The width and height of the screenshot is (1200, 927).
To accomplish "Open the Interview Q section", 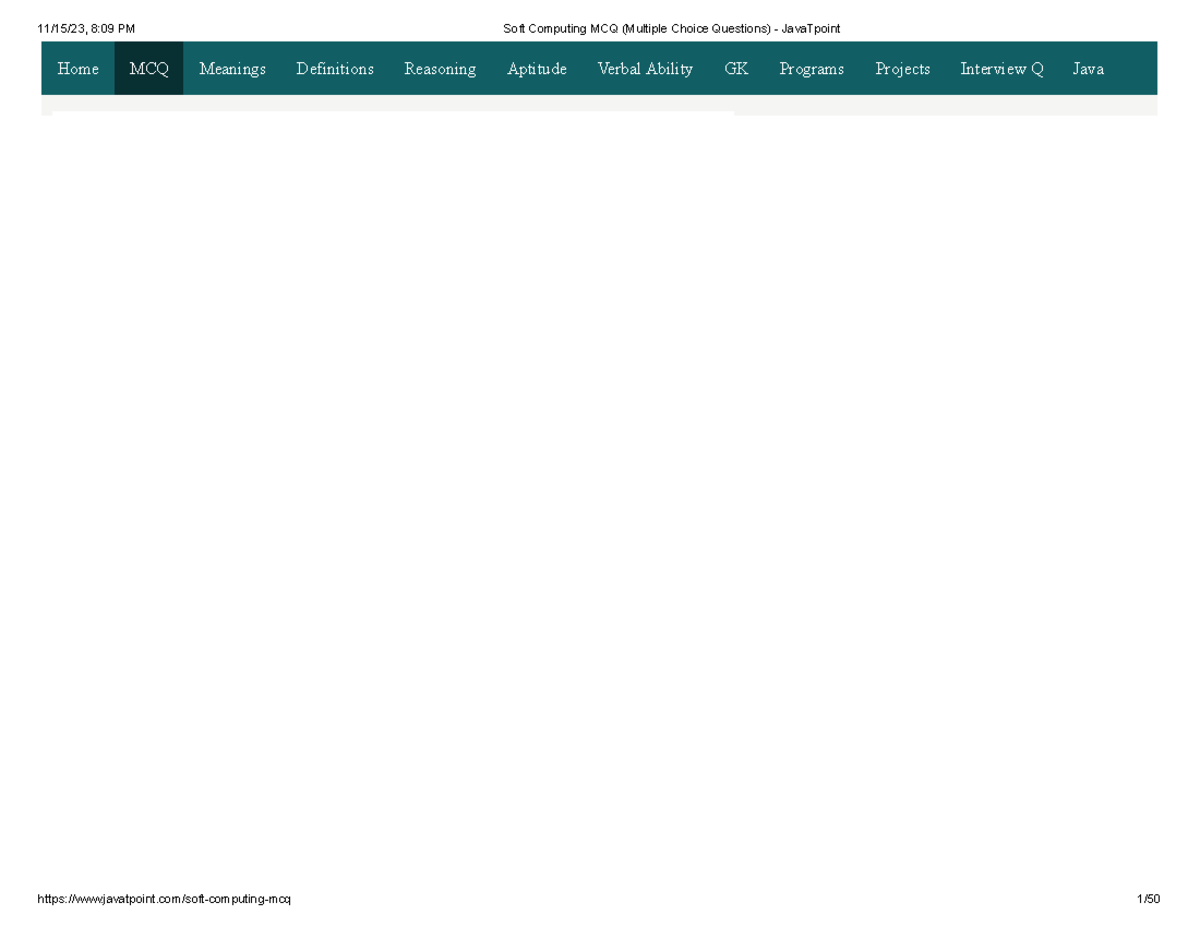I will (x=1000, y=68).
